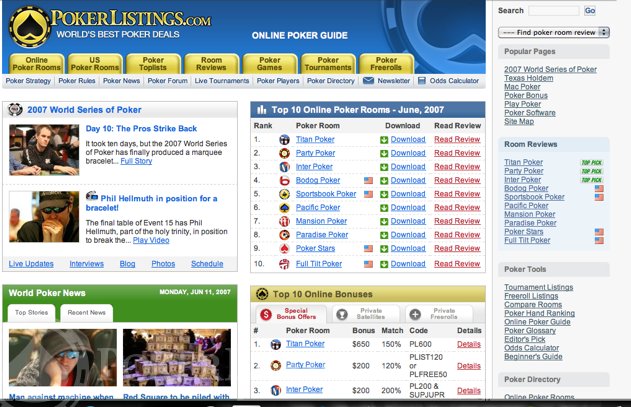Click the Mansion Poker icon in rooms list
631x407 pixels.
[x=285, y=221]
